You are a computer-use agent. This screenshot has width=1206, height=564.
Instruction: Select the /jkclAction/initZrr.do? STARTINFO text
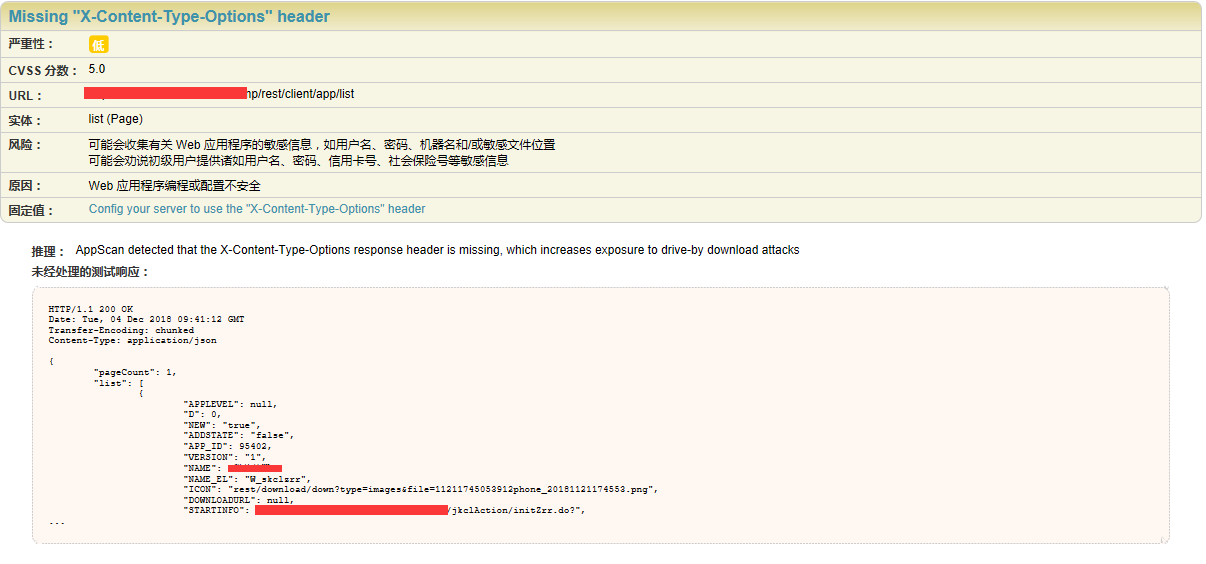point(516,510)
